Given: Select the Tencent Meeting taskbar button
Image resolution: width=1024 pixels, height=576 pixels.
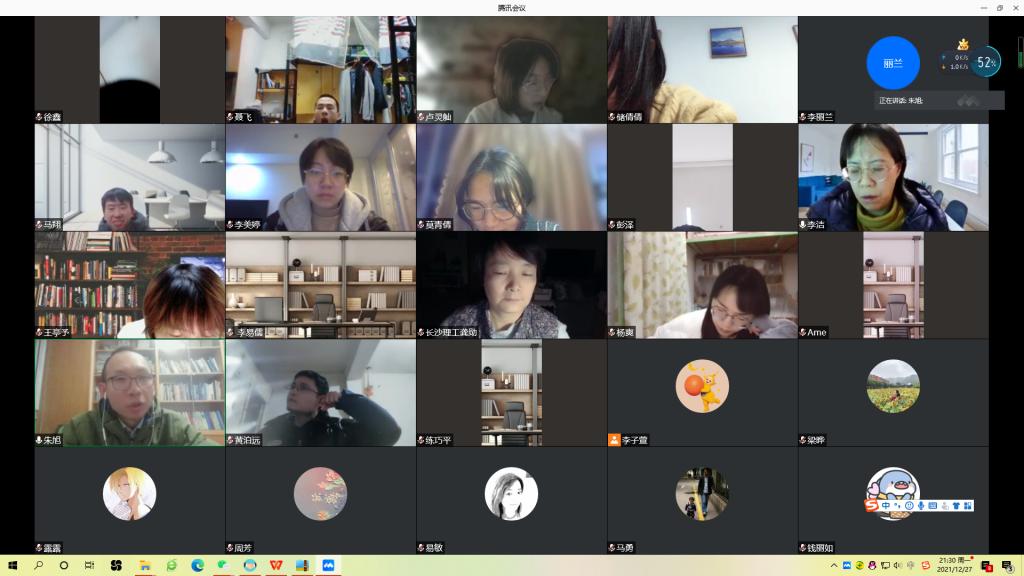Looking at the screenshot, I should pyautogui.click(x=327, y=565).
